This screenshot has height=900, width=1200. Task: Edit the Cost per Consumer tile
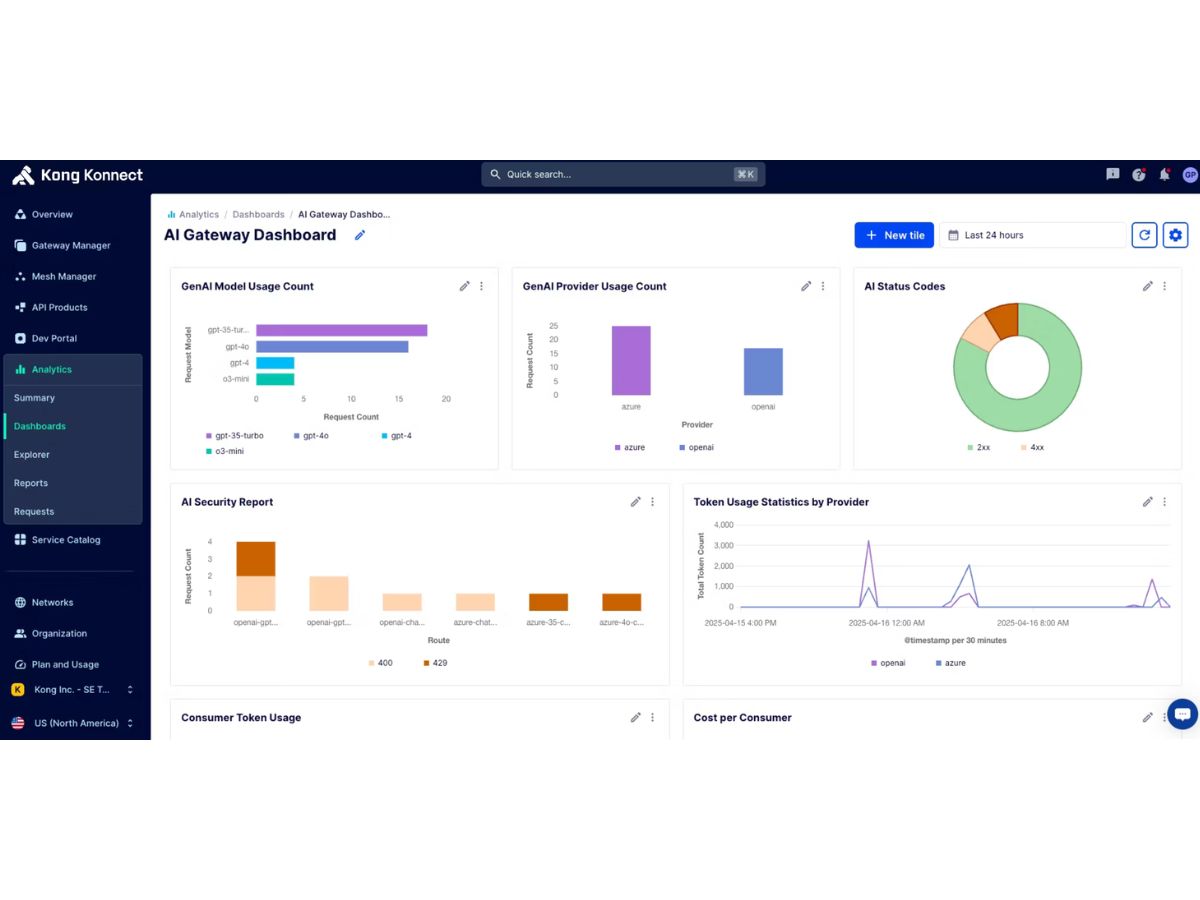click(1148, 717)
